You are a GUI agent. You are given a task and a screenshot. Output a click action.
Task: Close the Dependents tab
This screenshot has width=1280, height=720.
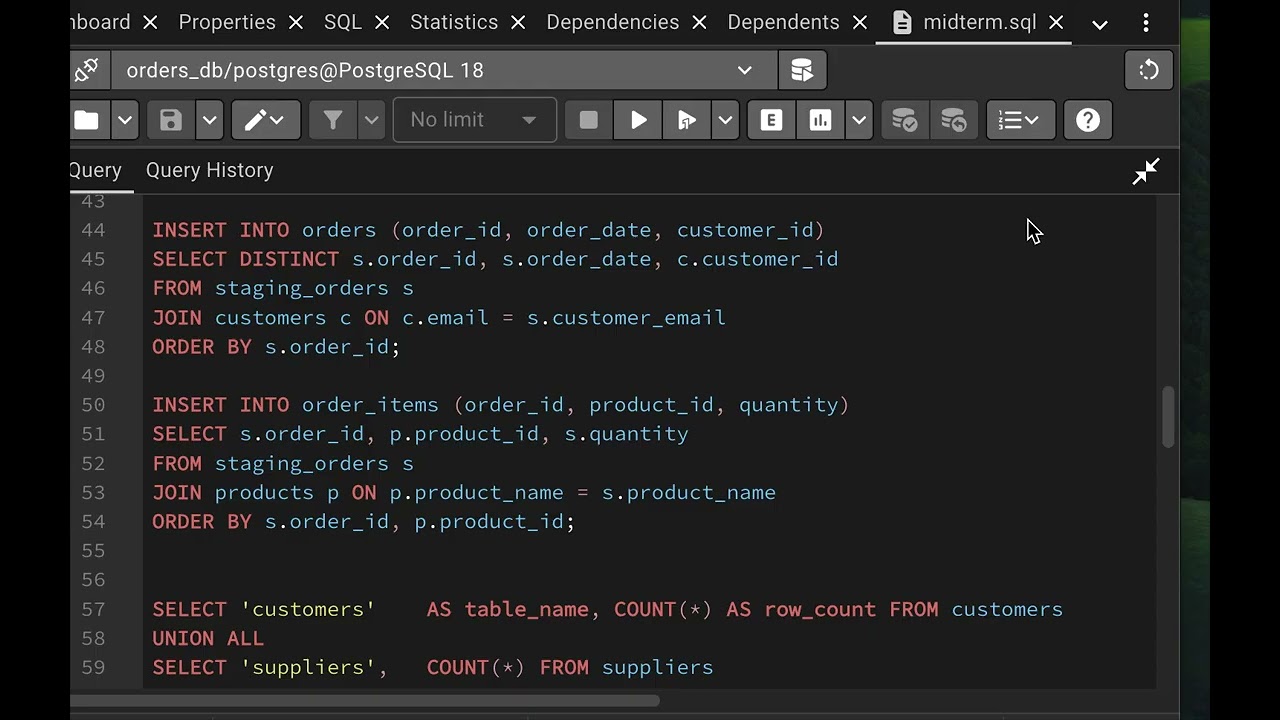(860, 22)
